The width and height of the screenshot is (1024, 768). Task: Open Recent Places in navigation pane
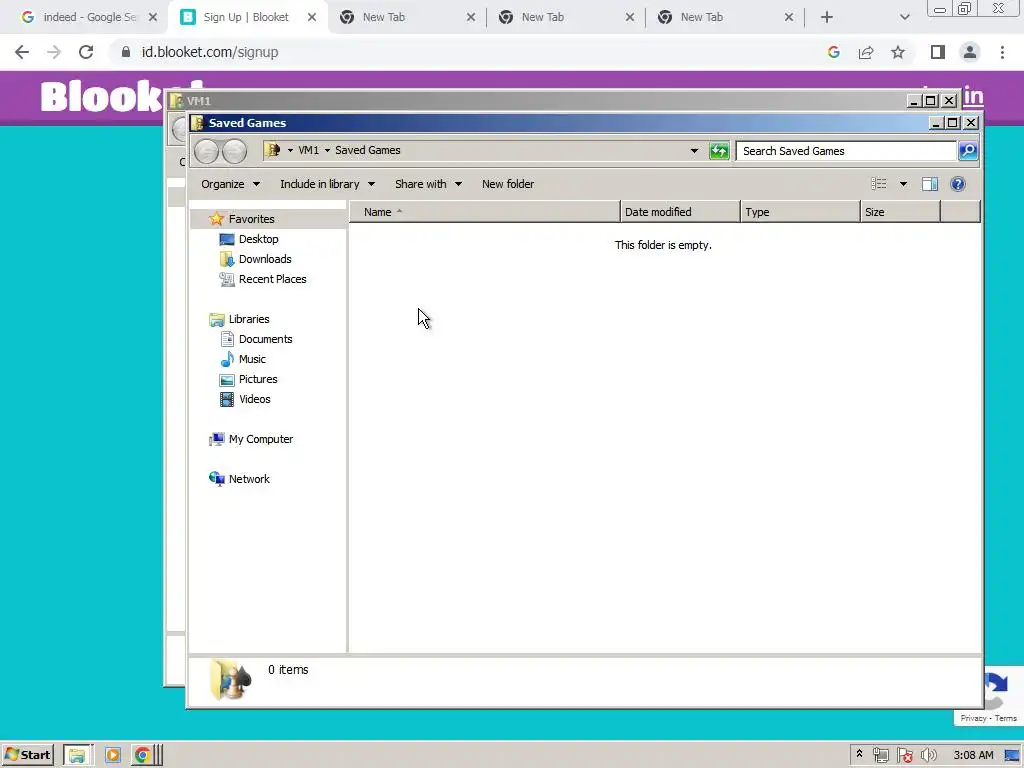point(272,280)
